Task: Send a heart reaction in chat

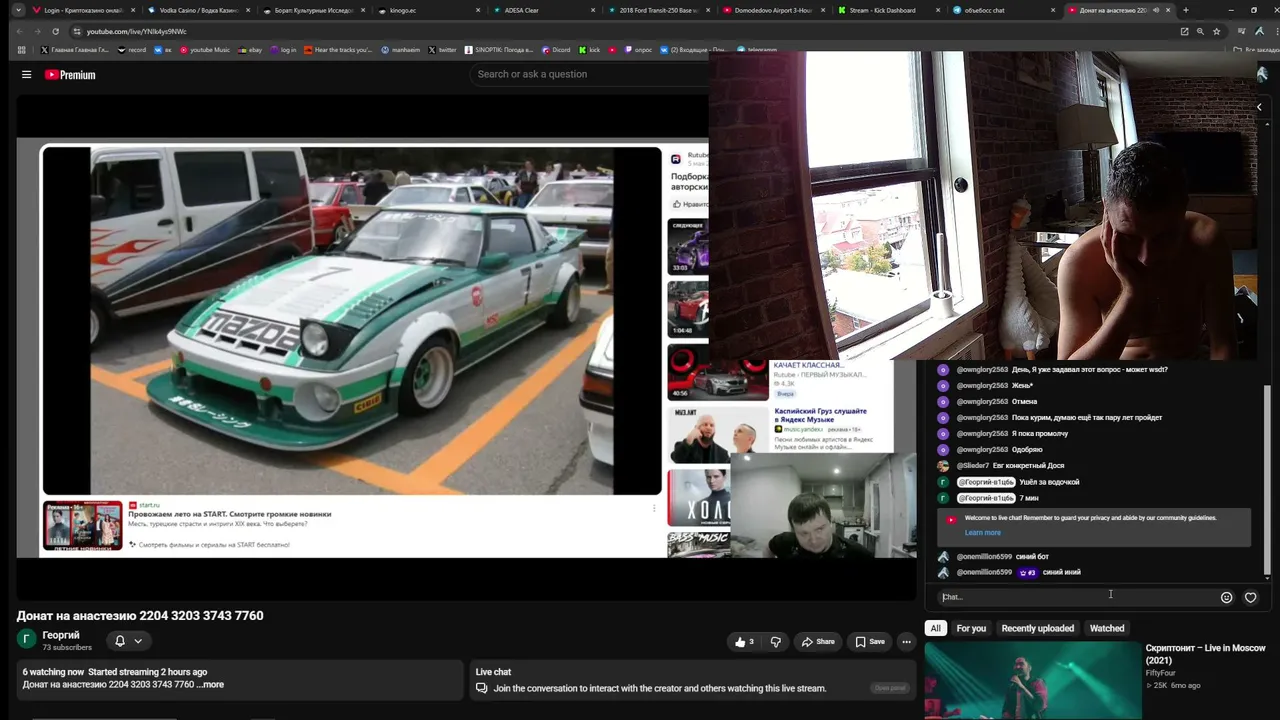Action: (1250, 597)
